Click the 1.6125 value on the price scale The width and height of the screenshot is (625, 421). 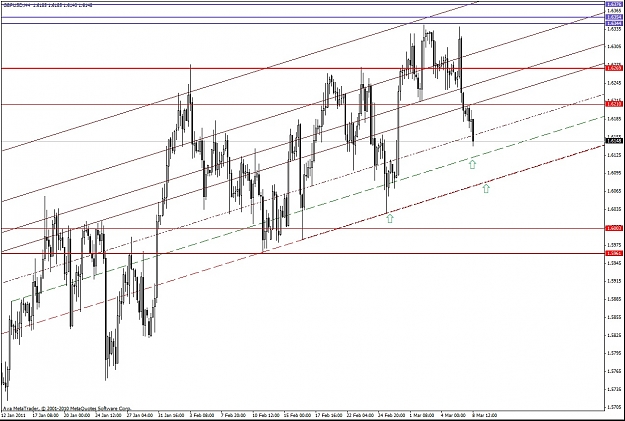[x=614, y=155]
